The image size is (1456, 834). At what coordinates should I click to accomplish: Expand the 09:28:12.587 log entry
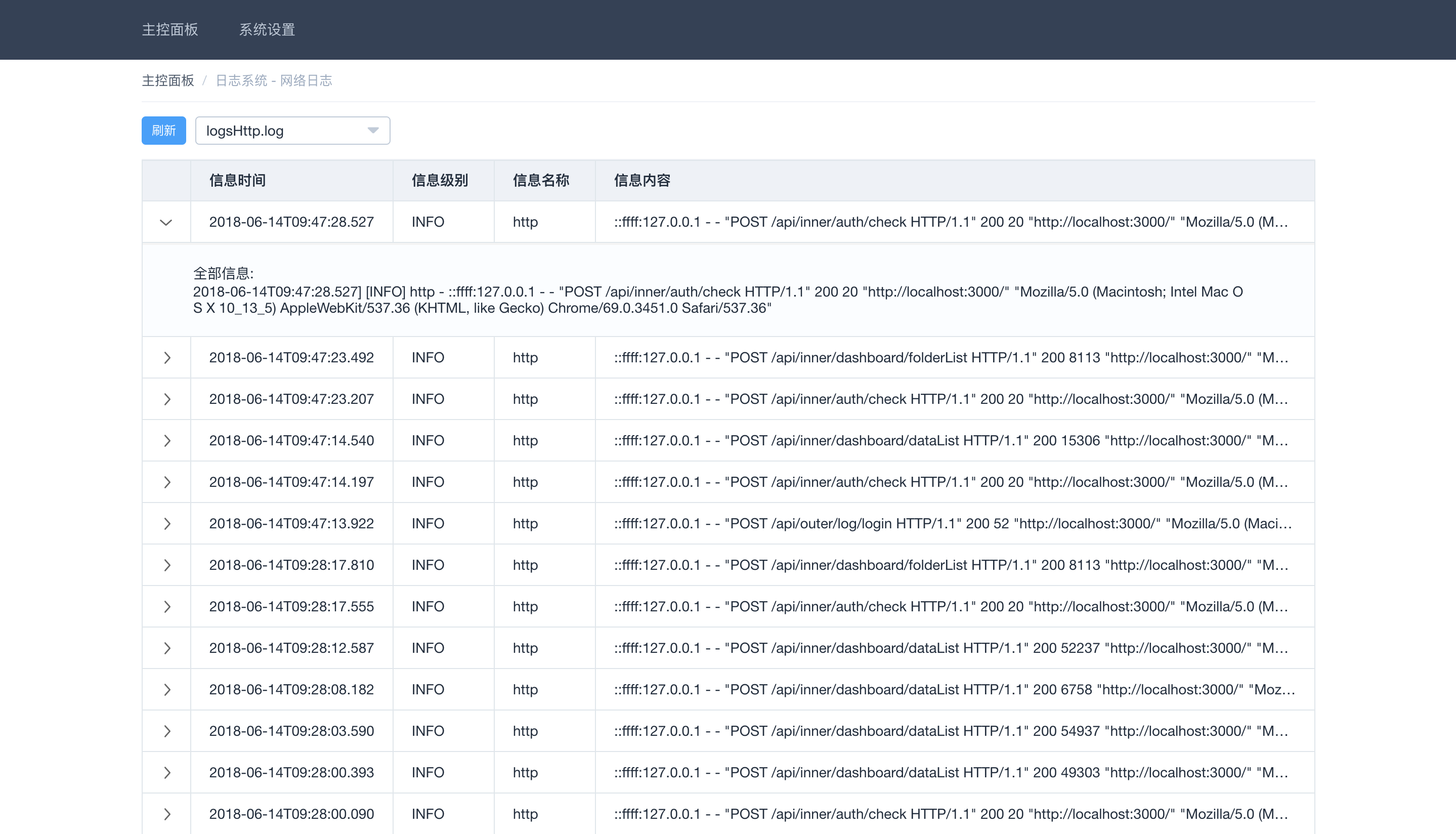pyautogui.click(x=167, y=648)
